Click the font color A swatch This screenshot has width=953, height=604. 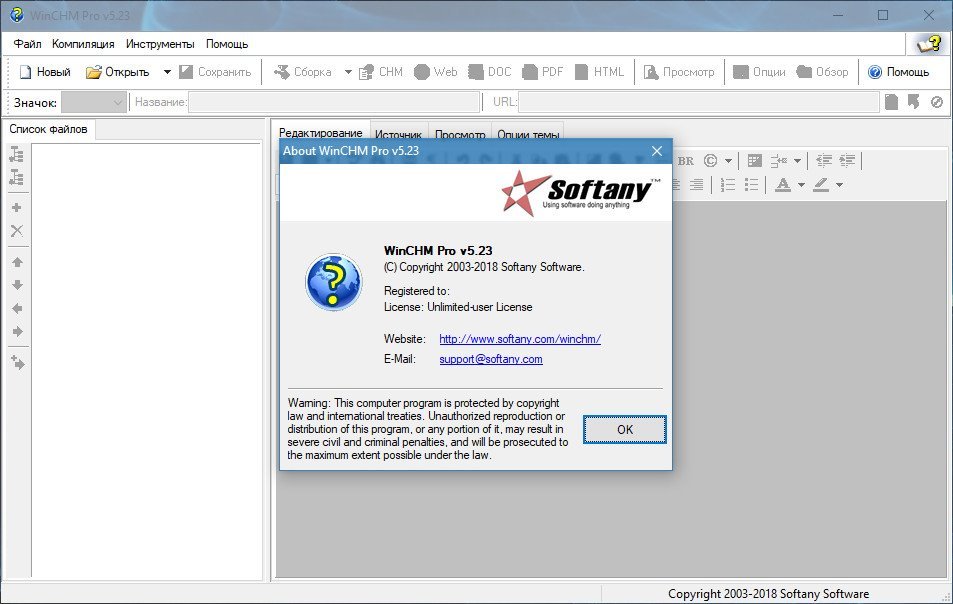pos(783,185)
